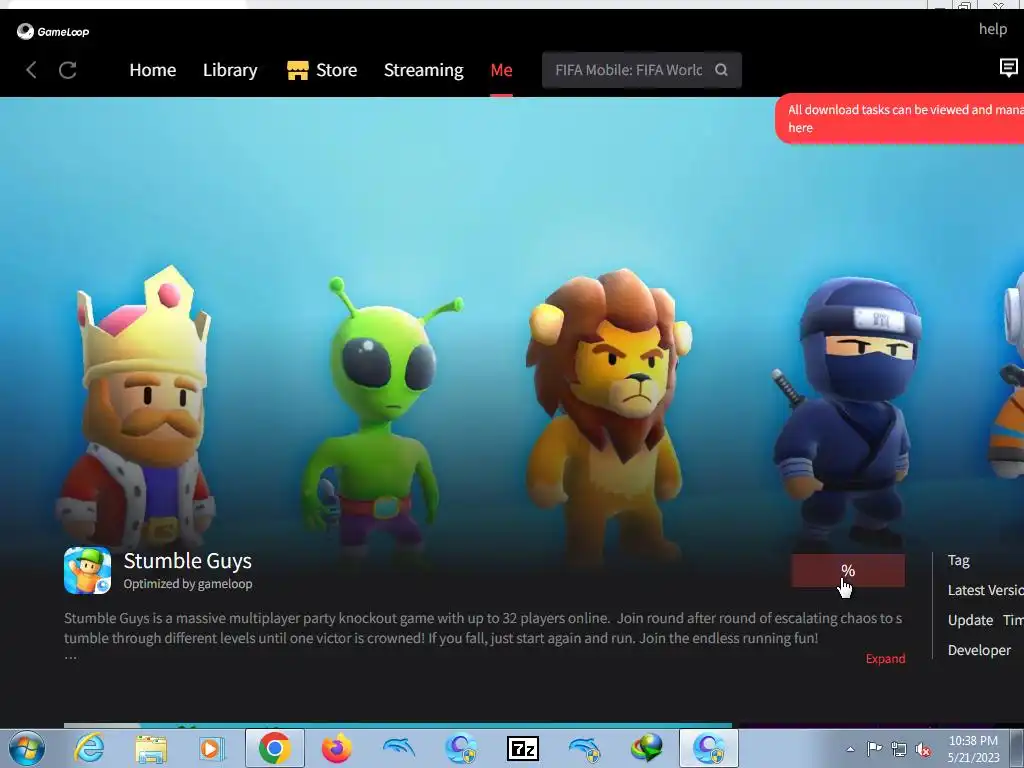Select the Me tab
Screen dimensions: 1024x768
[x=502, y=70]
